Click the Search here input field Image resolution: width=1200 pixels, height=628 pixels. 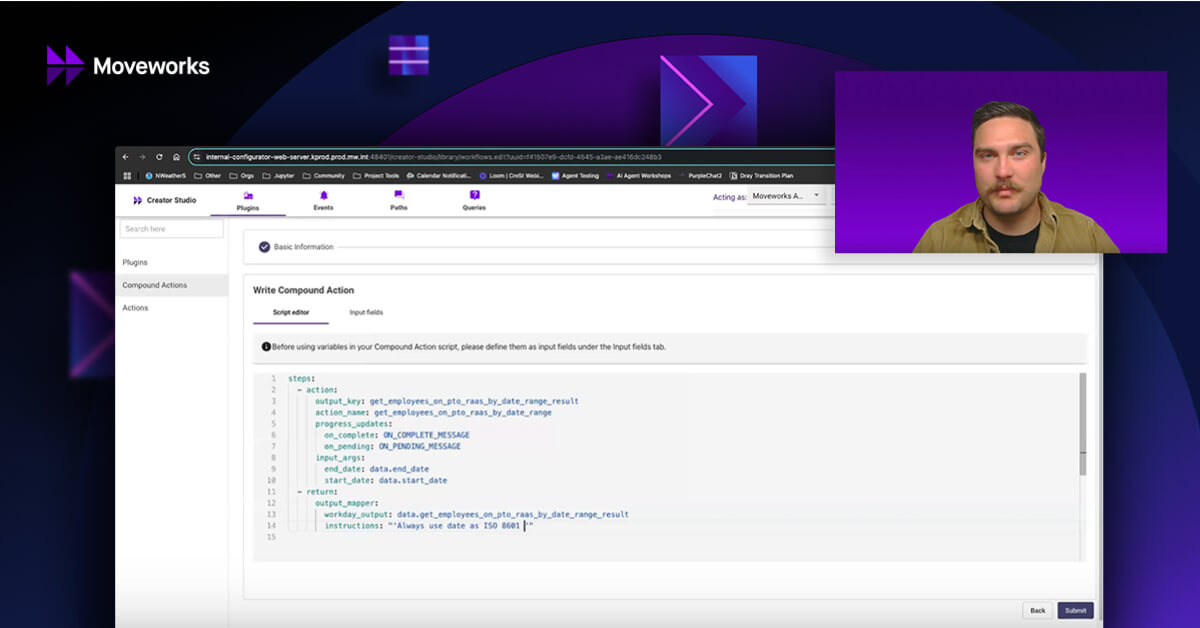[171, 229]
